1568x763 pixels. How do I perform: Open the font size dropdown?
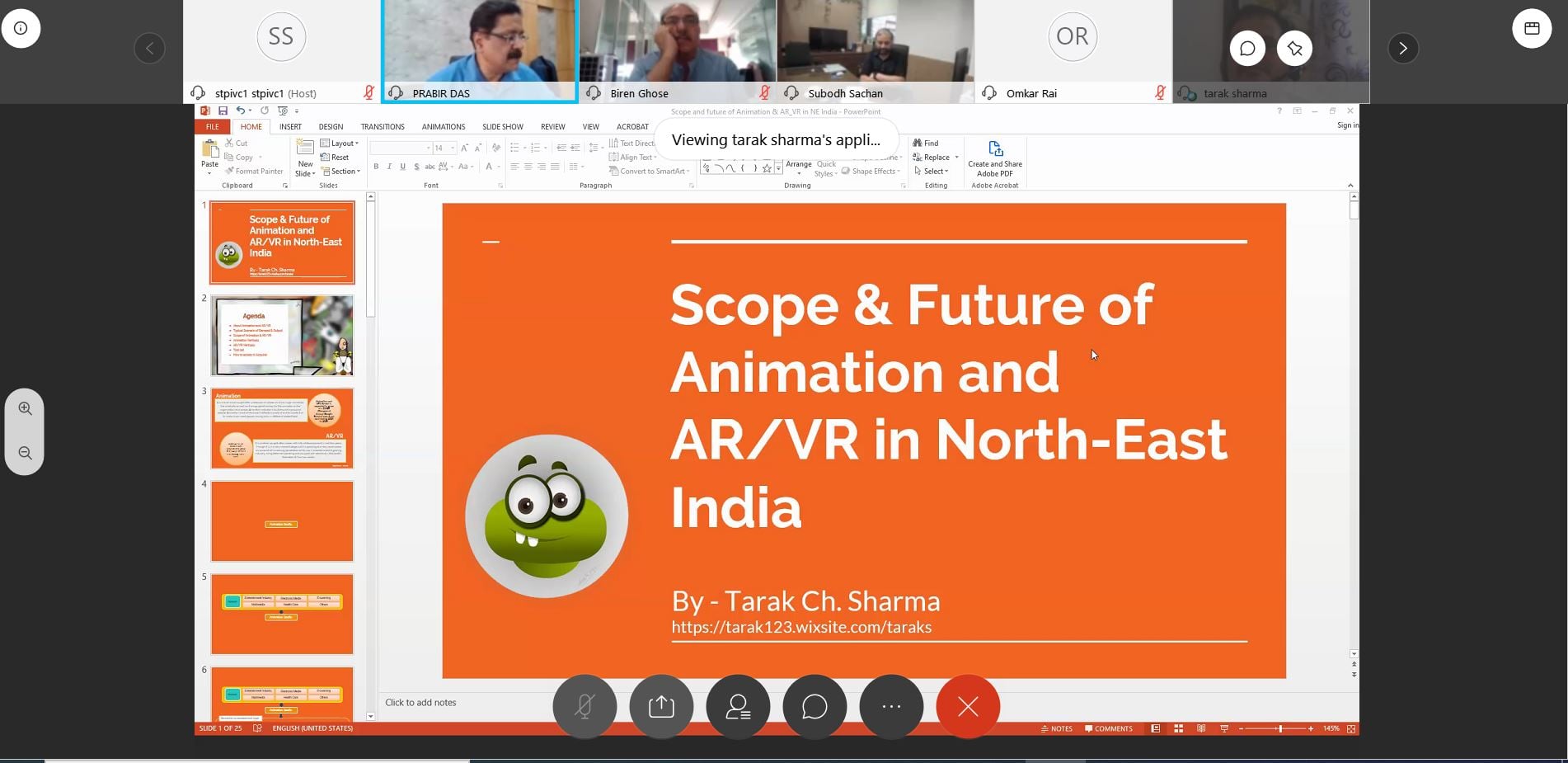(453, 148)
